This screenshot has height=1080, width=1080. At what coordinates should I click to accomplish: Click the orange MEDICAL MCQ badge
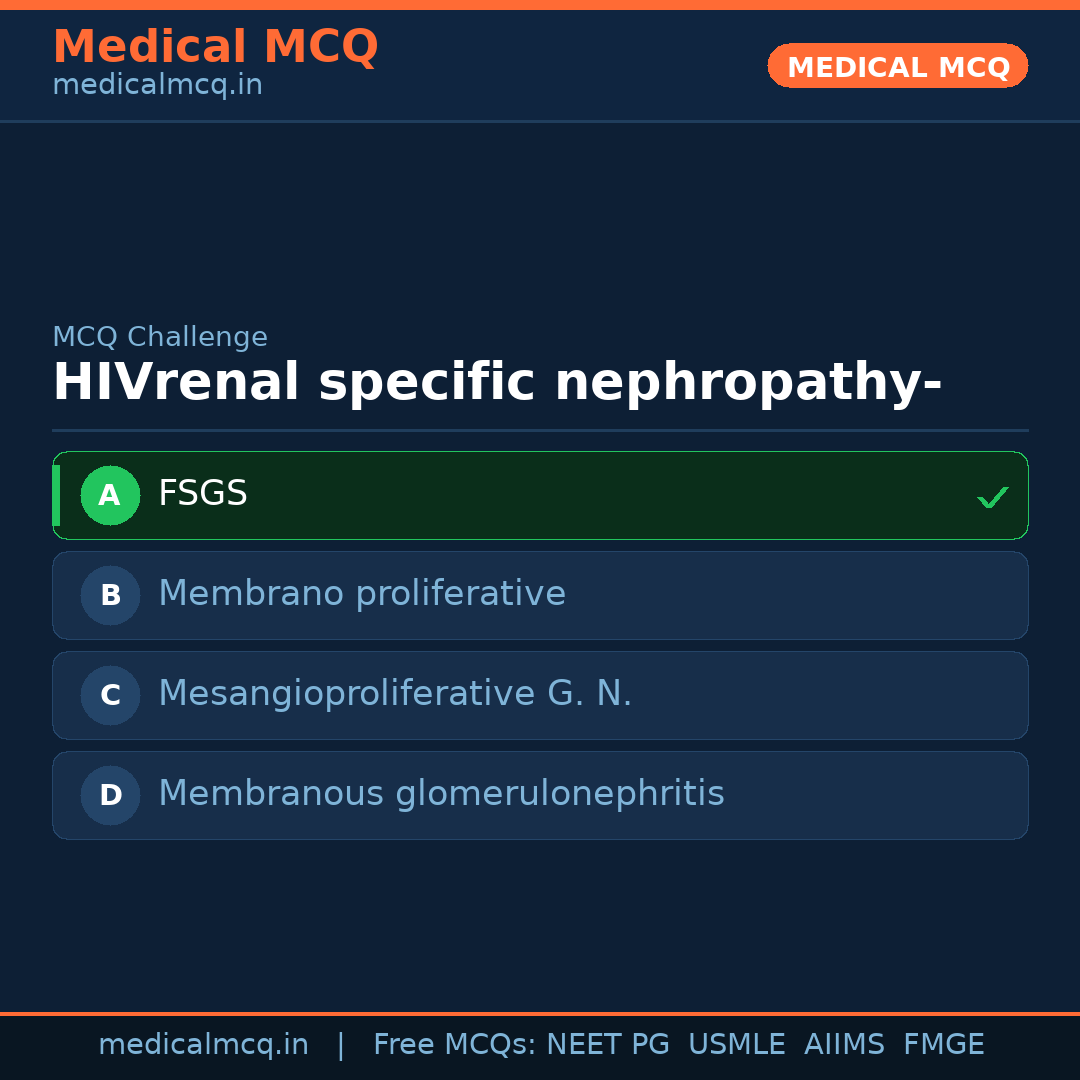897,66
